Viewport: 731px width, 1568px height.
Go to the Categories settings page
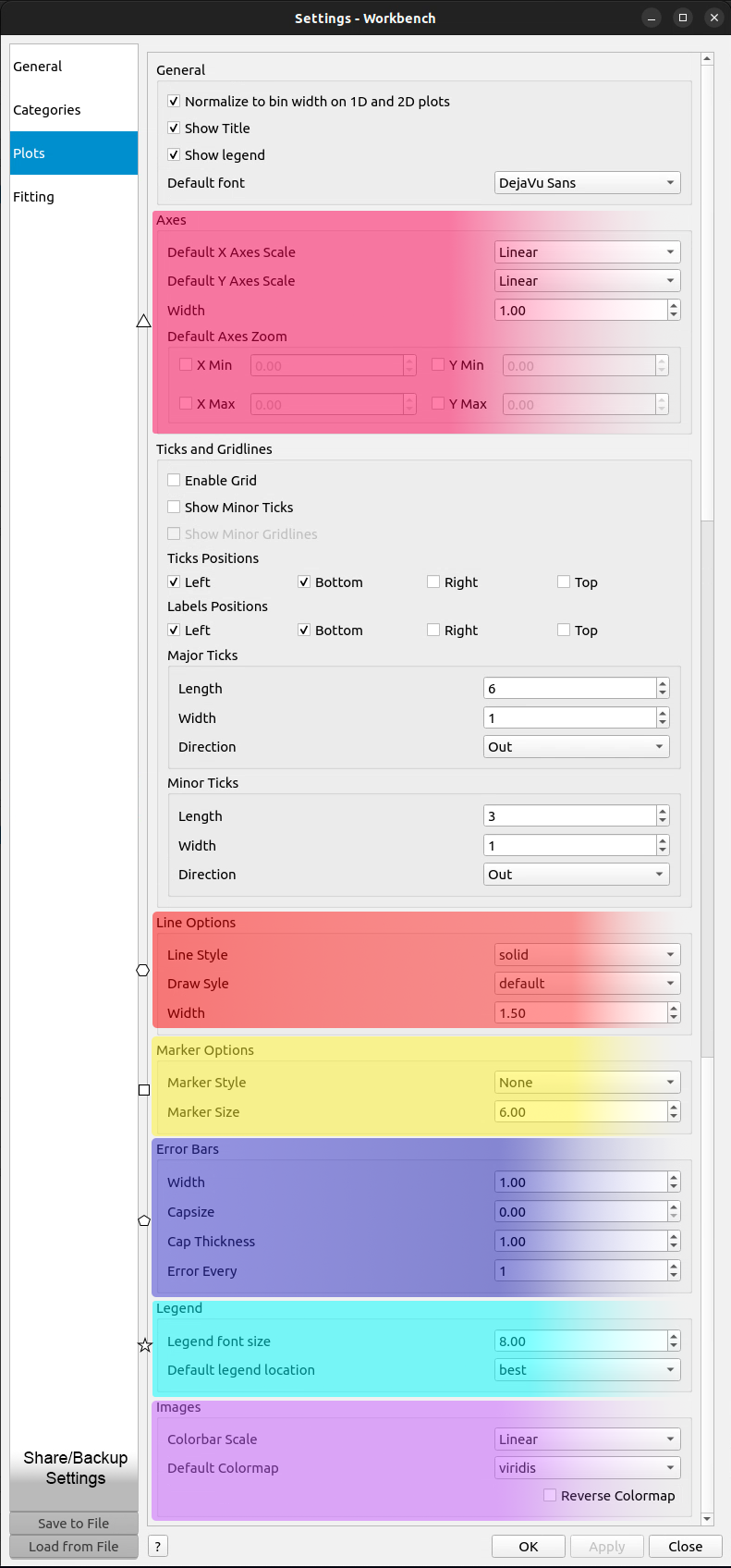pyautogui.click(x=47, y=110)
